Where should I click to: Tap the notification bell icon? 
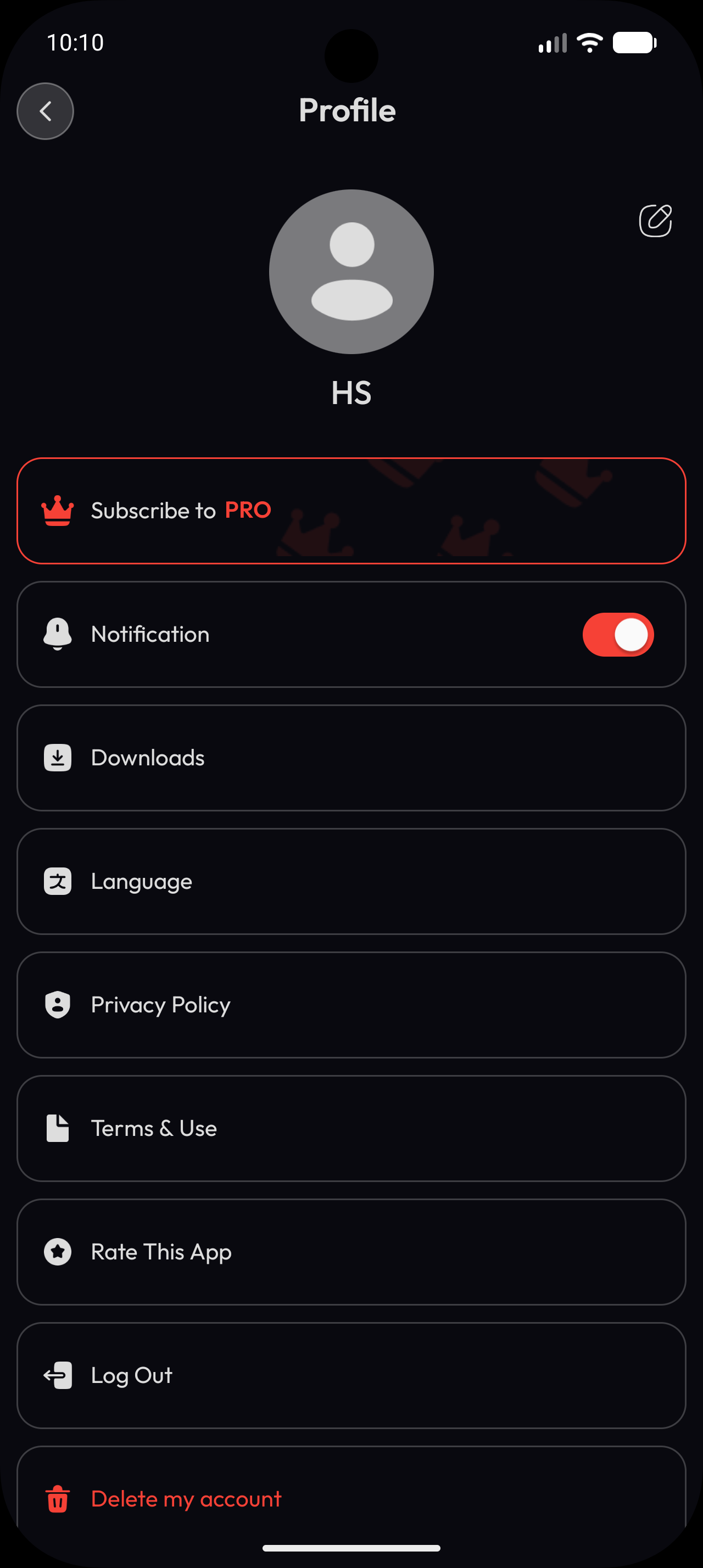coord(58,634)
